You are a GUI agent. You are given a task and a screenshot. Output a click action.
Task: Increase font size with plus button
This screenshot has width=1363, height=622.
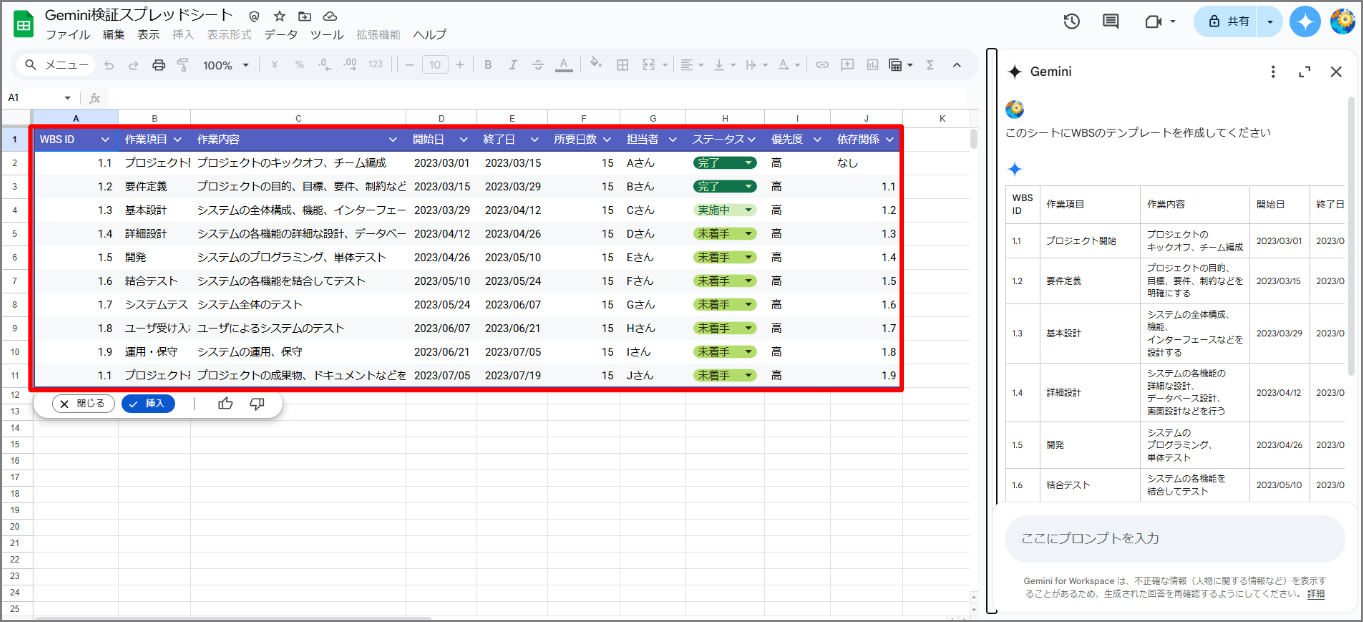(x=460, y=65)
